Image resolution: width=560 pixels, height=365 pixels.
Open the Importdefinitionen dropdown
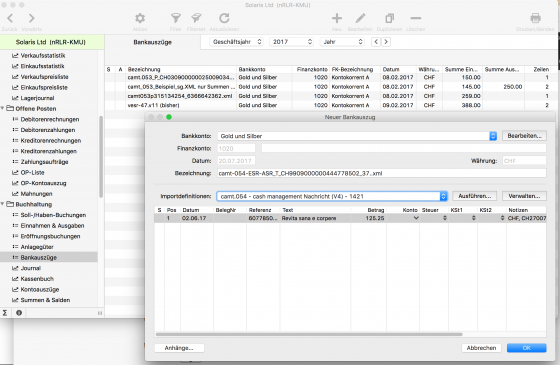(x=332, y=196)
